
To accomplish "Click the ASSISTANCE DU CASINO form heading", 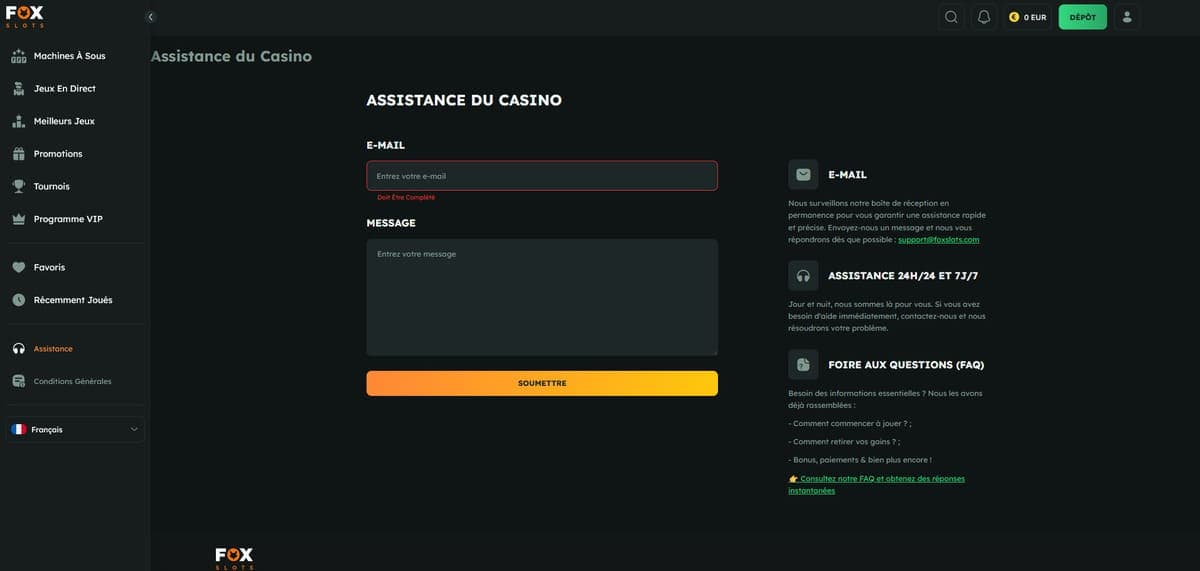I will [x=464, y=100].
